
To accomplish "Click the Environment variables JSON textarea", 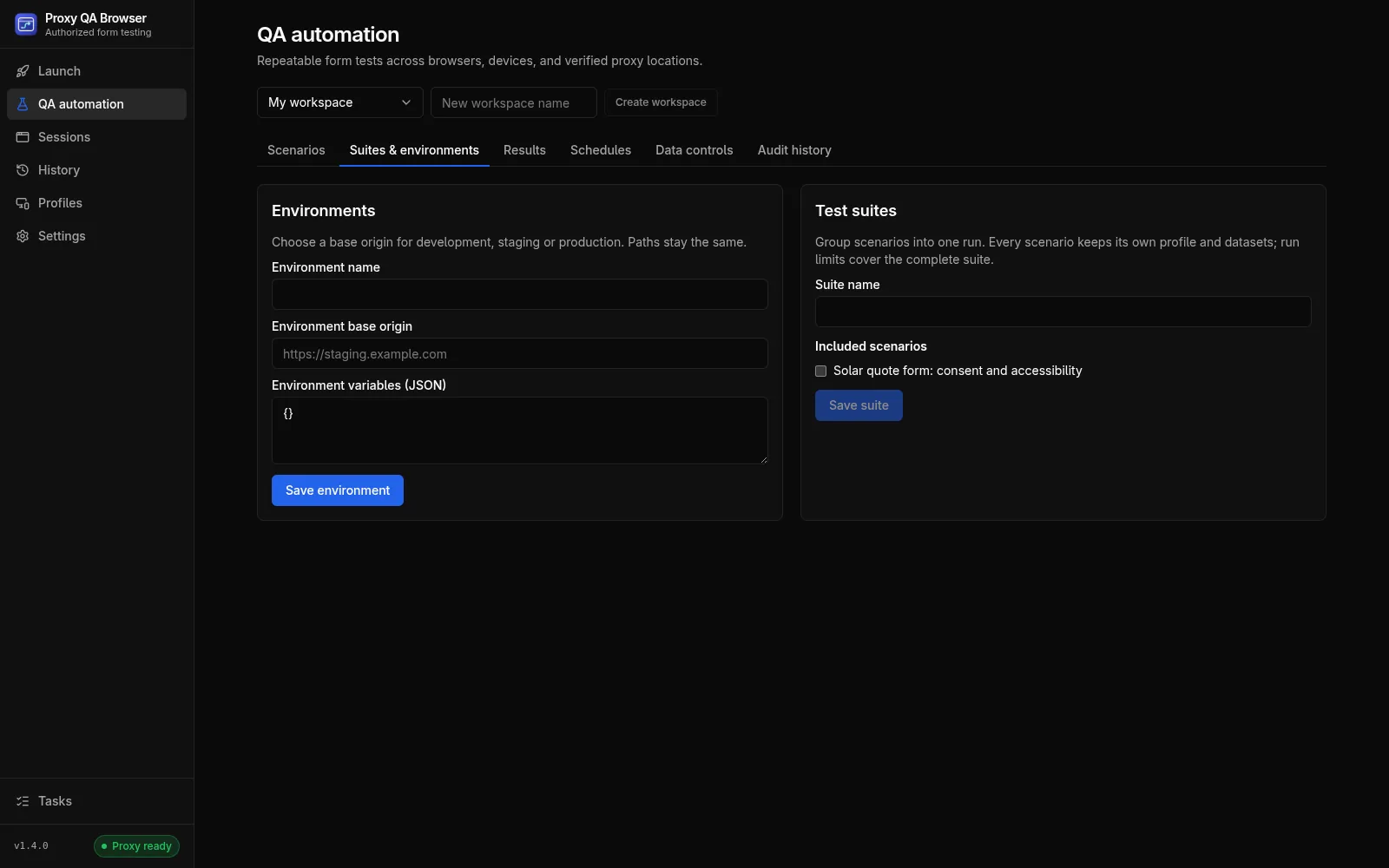I will (x=520, y=431).
